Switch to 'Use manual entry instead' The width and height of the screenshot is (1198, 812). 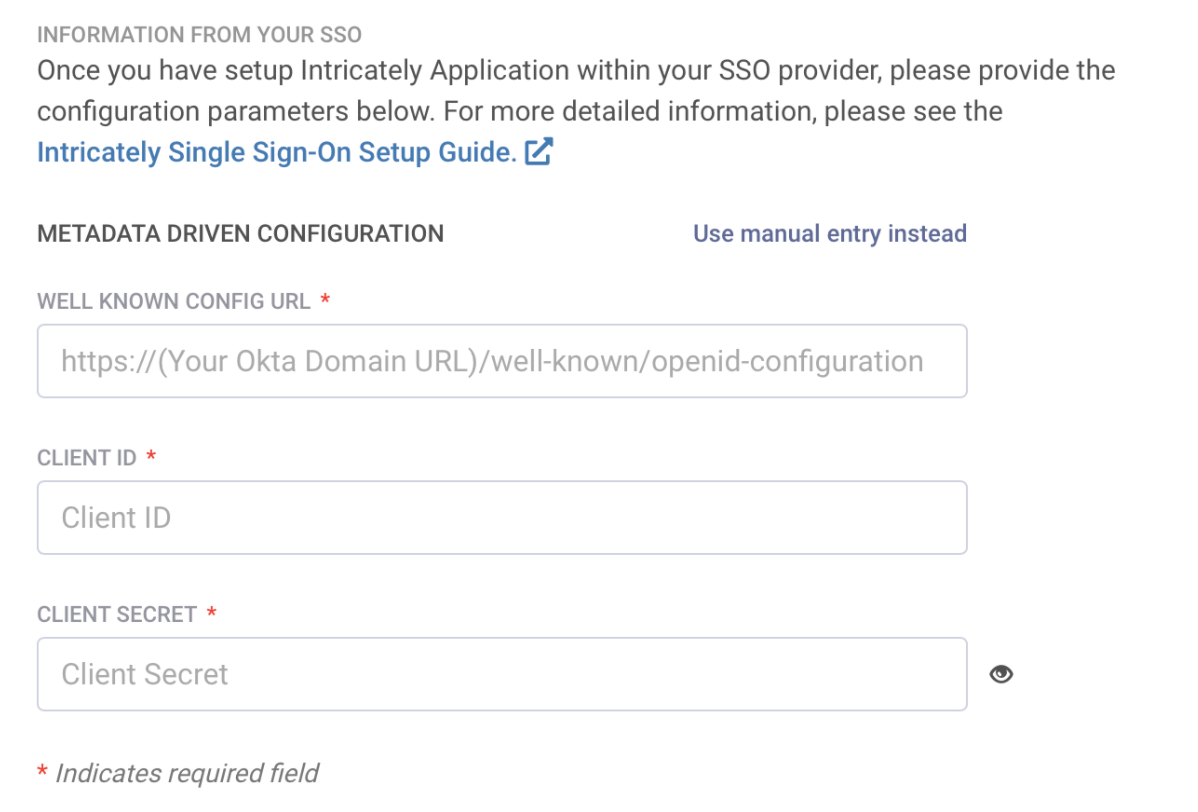click(x=829, y=234)
